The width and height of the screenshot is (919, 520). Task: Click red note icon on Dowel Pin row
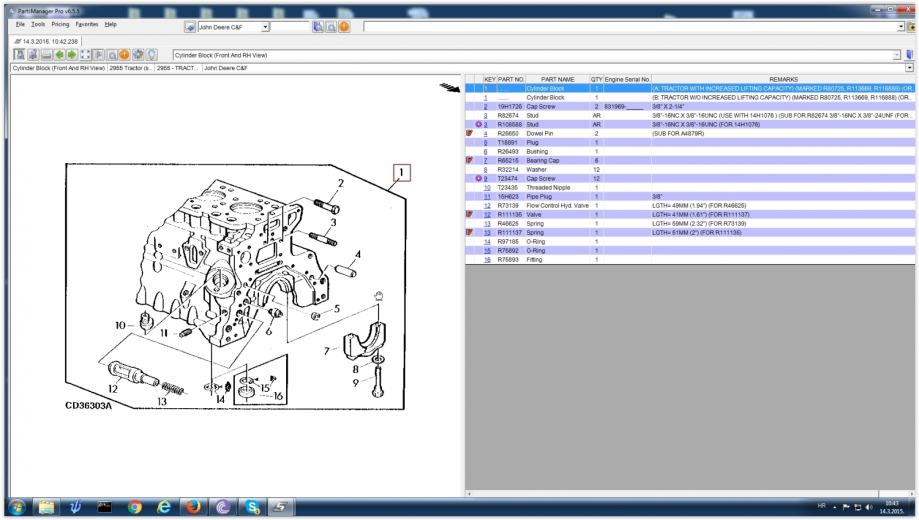click(469, 134)
